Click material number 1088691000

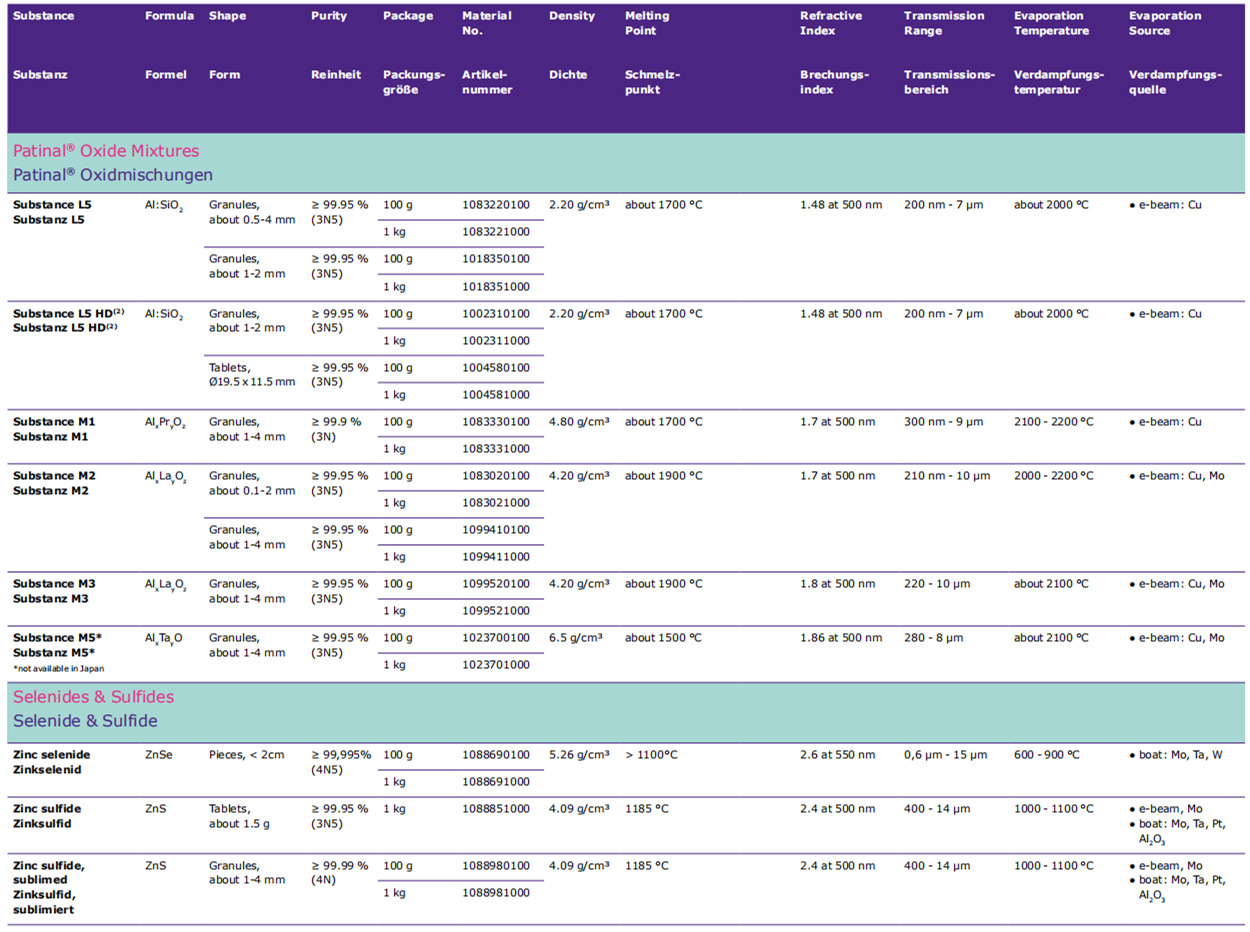(x=496, y=782)
